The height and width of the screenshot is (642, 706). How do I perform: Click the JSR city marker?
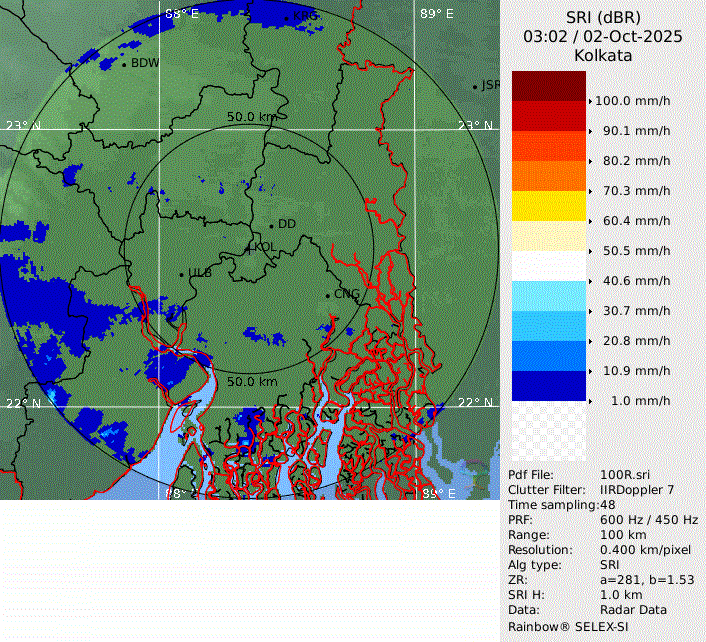[475, 87]
